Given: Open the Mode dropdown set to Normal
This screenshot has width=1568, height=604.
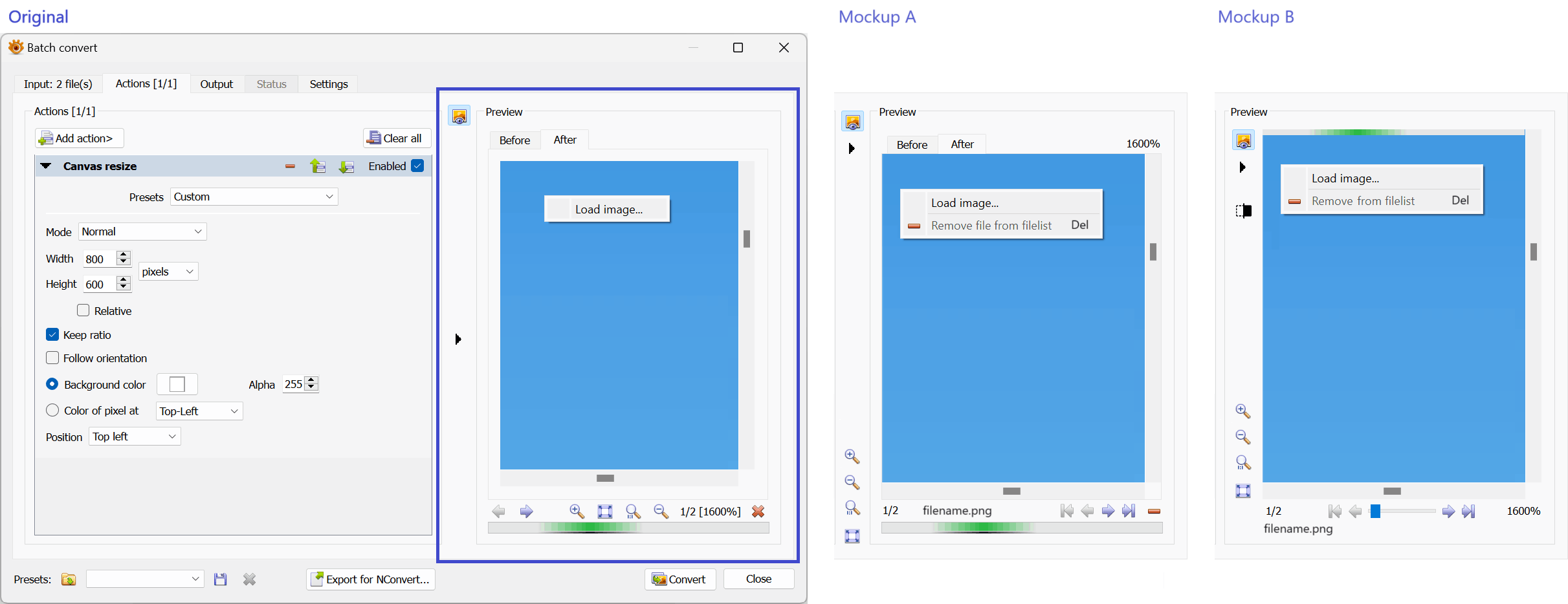Looking at the screenshot, I should pos(142,232).
